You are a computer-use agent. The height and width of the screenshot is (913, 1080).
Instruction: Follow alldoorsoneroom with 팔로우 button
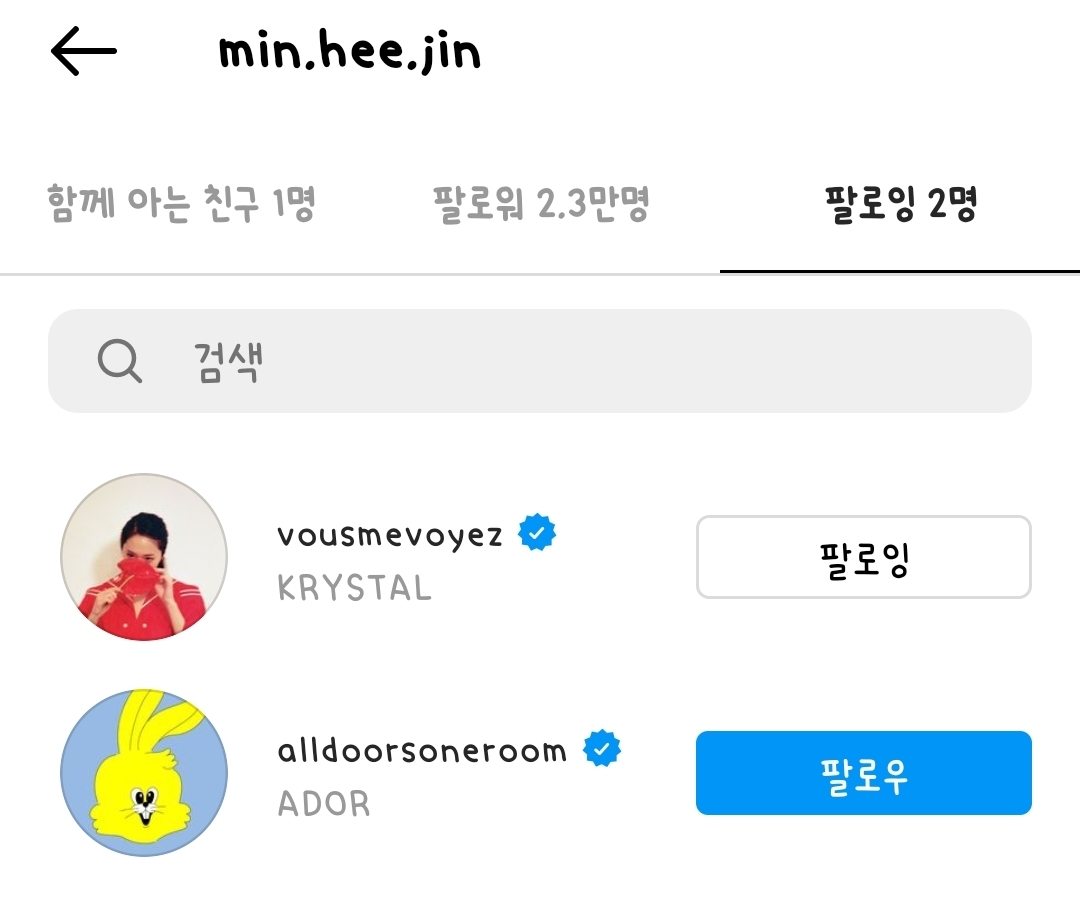click(864, 773)
